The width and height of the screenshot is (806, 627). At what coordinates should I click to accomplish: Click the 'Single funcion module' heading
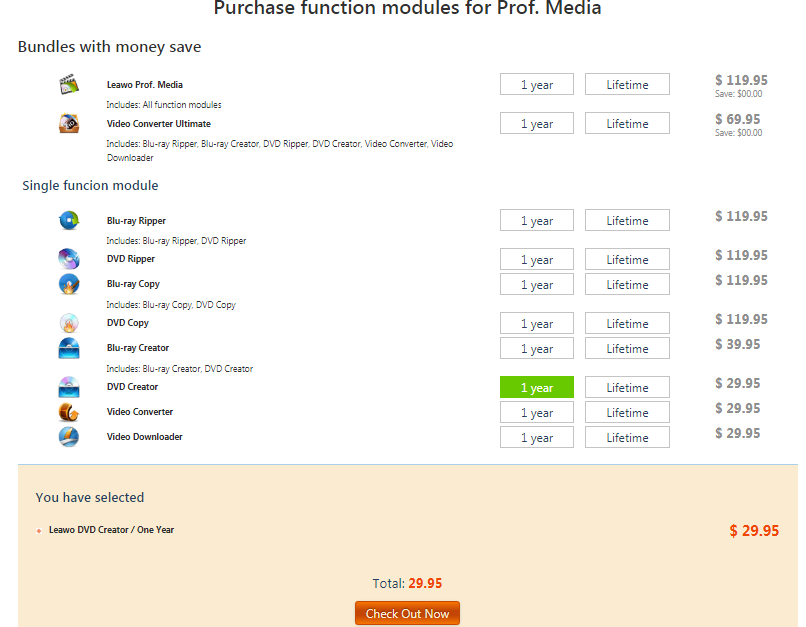pos(90,186)
